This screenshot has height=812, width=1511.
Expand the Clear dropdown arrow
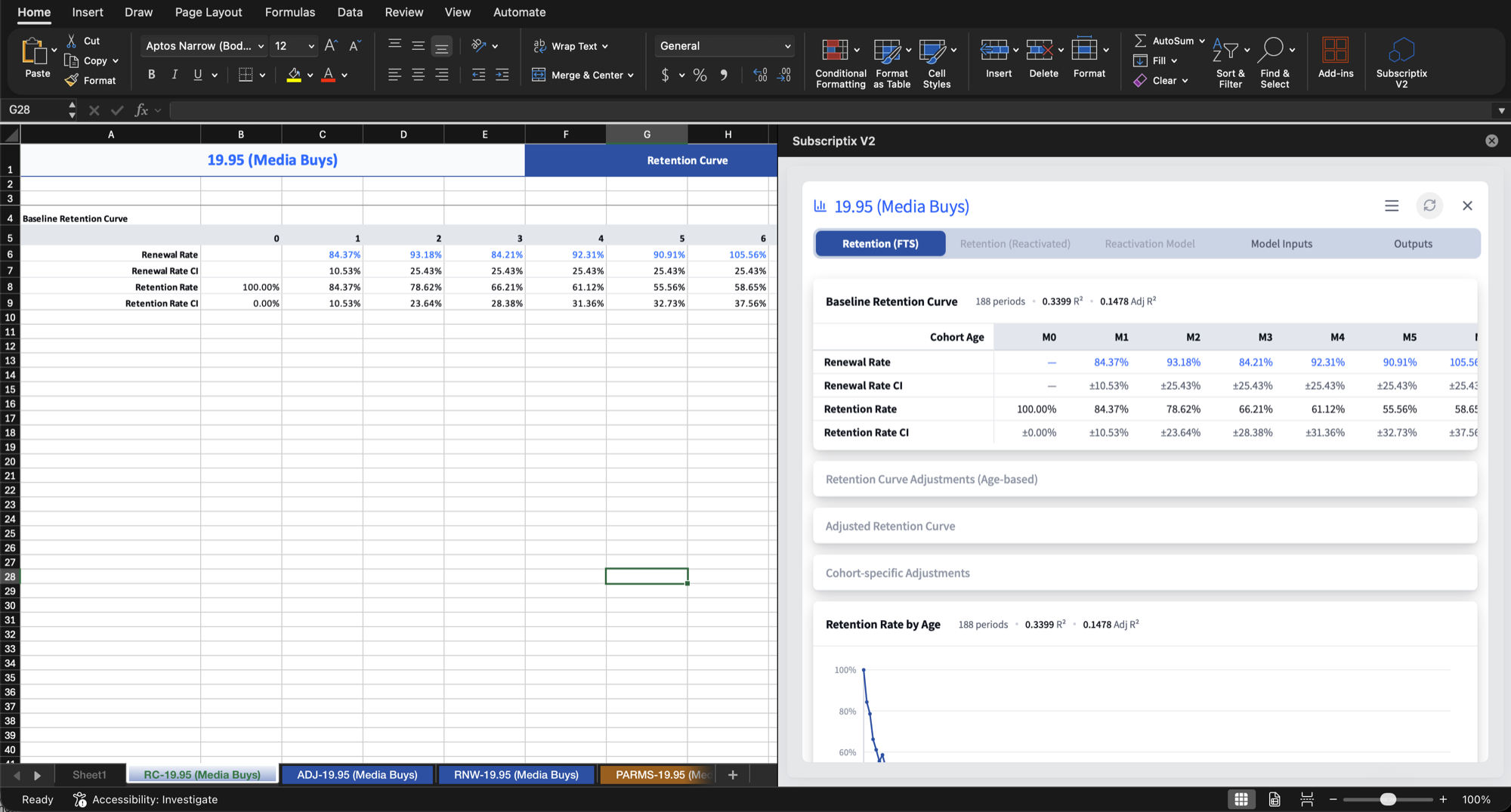point(1185,81)
